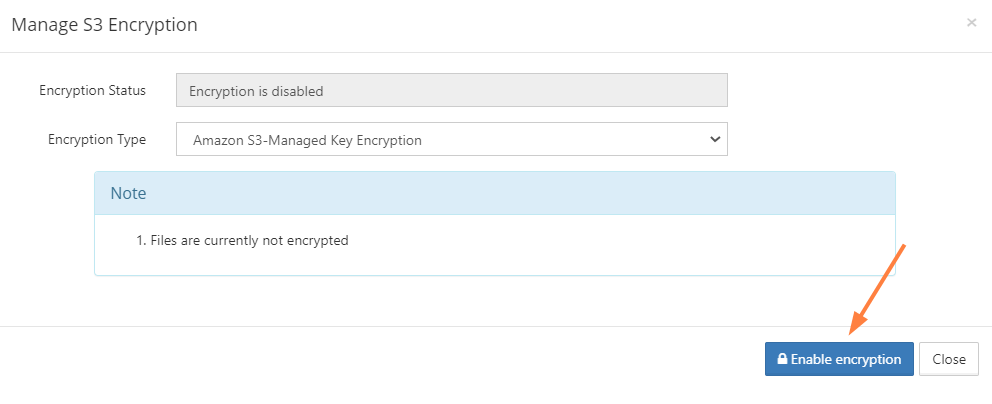Click the Encryption Status field

tap(451, 91)
